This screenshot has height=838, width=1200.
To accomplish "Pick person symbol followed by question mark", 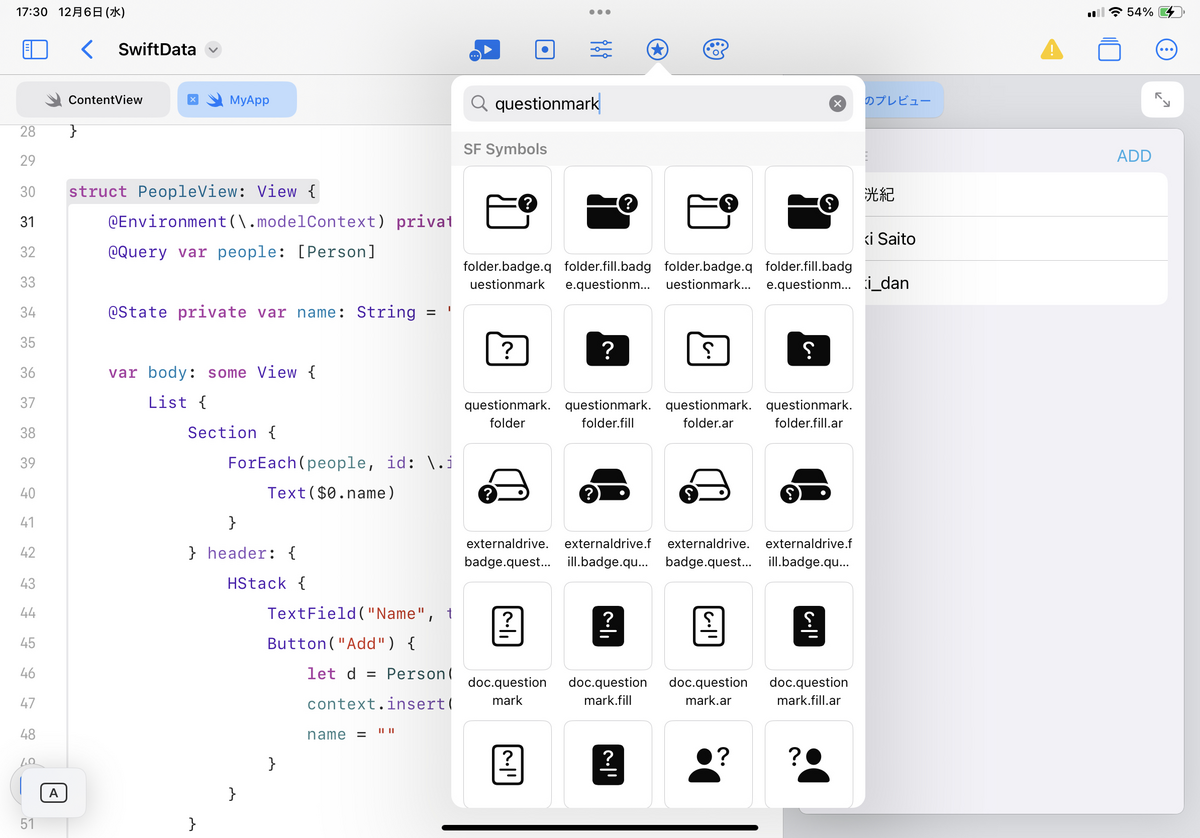I will point(708,764).
